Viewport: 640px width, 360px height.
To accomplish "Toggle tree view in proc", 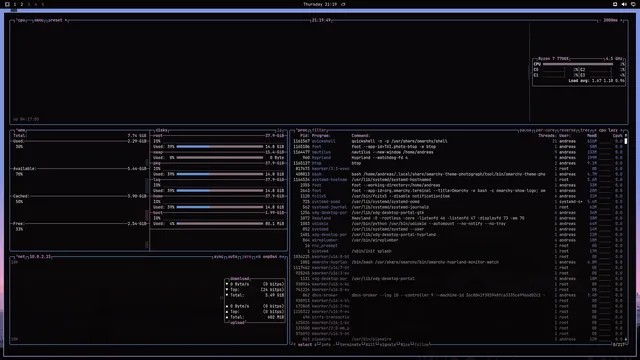I will pyautogui.click(x=585, y=130).
